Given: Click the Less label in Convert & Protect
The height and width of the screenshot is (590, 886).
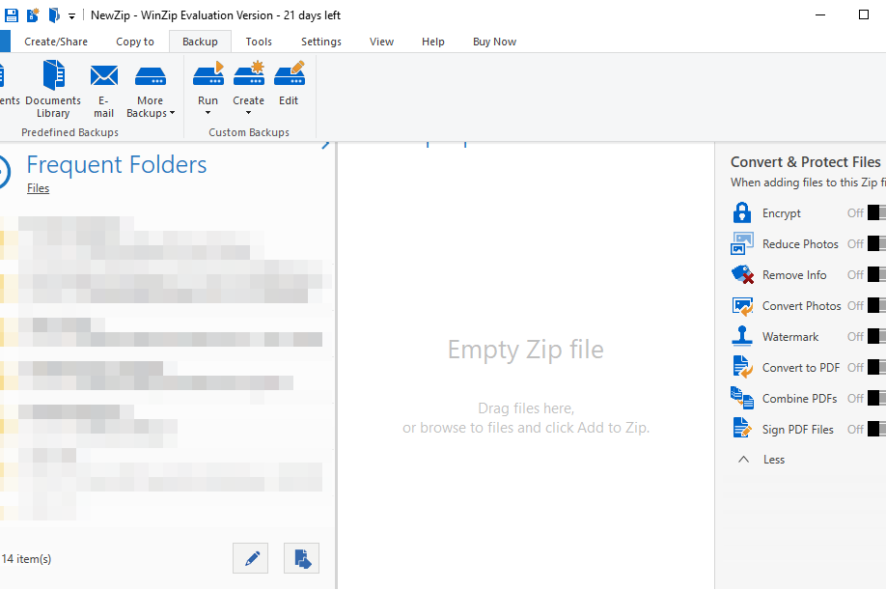Looking at the screenshot, I should point(774,459).
